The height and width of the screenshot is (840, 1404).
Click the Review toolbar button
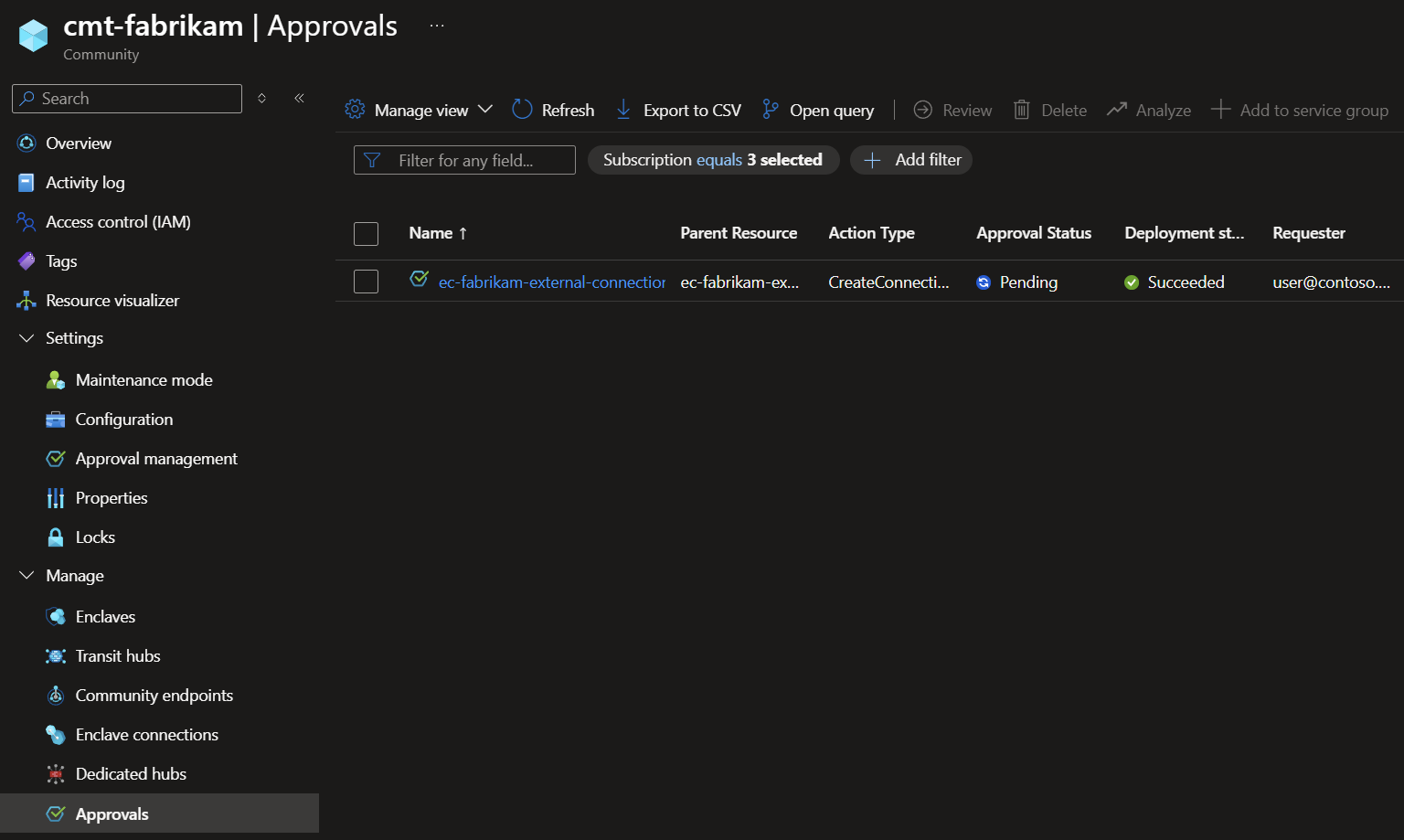(952, 110)
